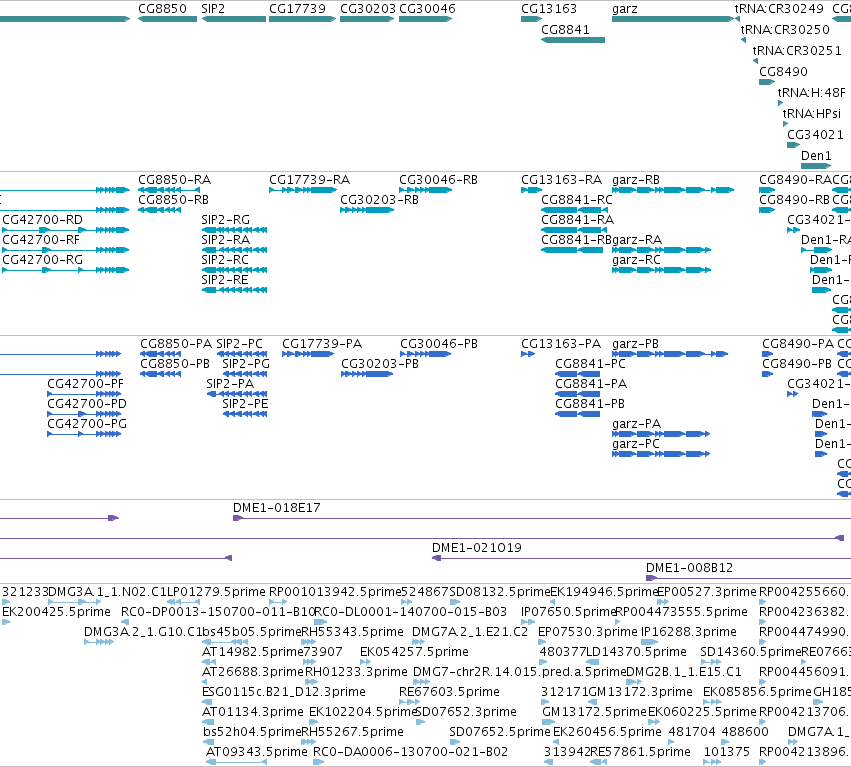
Task: Click the garz-PA CDS label
Action: click(x=636, y=424)
